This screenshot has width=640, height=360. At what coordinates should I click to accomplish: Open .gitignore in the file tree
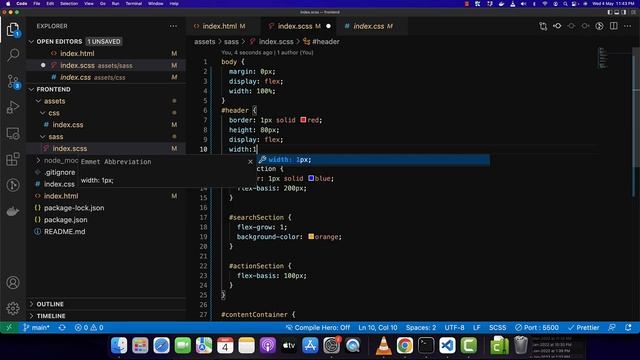pyautogui.click(x=60, y=172)
